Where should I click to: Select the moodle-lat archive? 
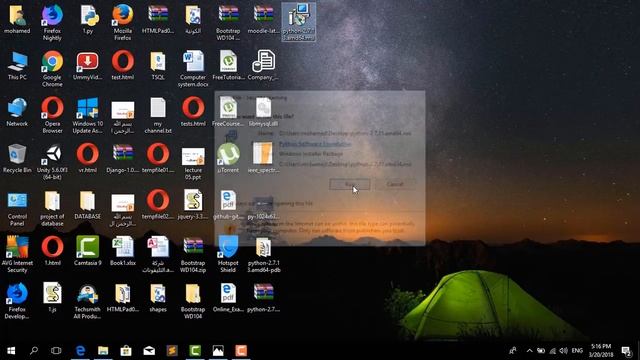[263, 19]
